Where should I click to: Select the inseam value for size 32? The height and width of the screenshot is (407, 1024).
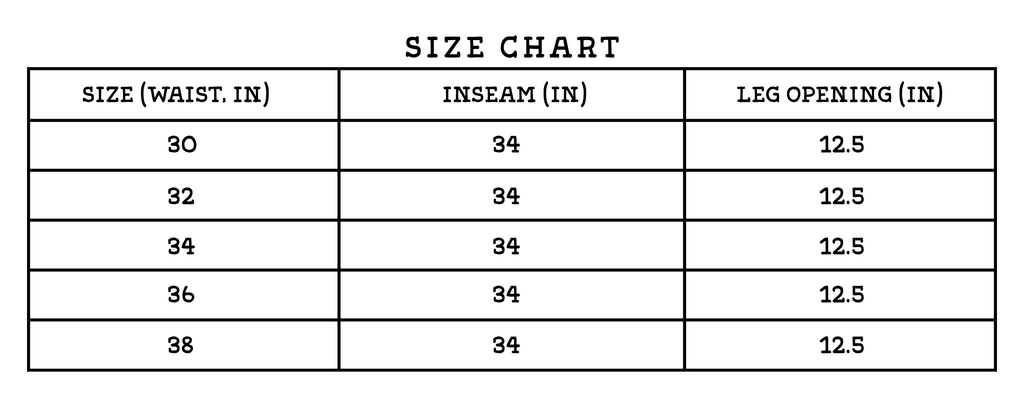pos(507,196)
